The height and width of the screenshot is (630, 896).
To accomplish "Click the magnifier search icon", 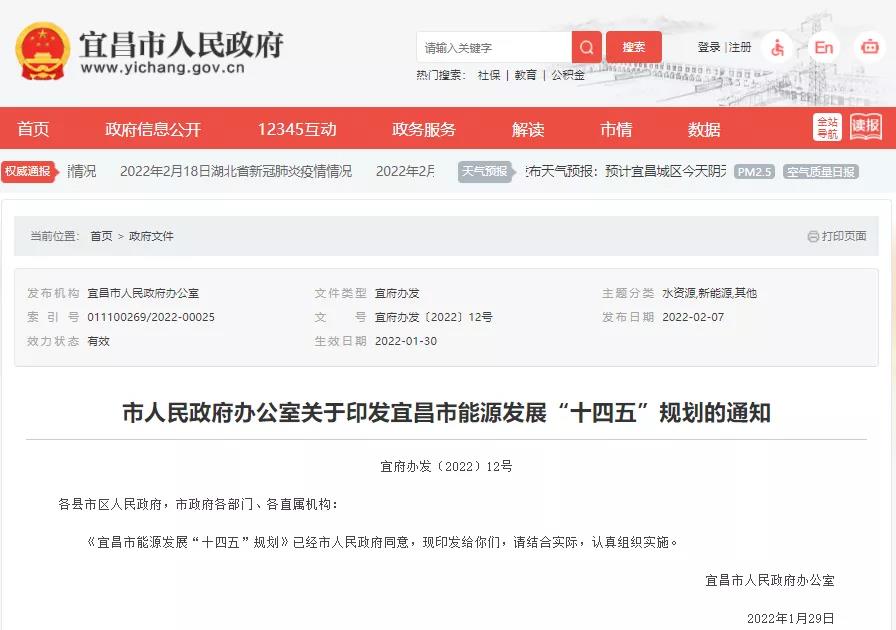I will 587,47.
